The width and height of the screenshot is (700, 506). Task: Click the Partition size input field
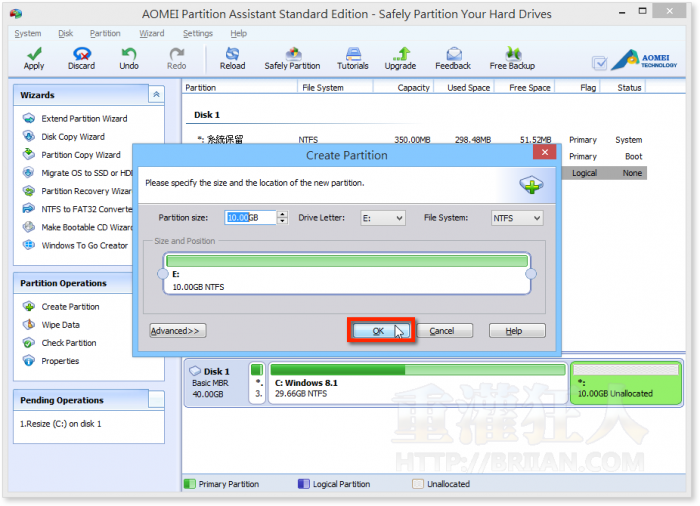pos(249,218)
